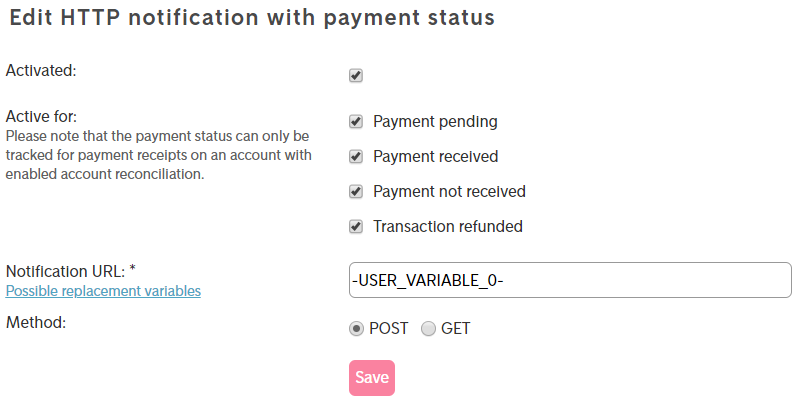Untick the Payment not received checkbox

point(356,192)
